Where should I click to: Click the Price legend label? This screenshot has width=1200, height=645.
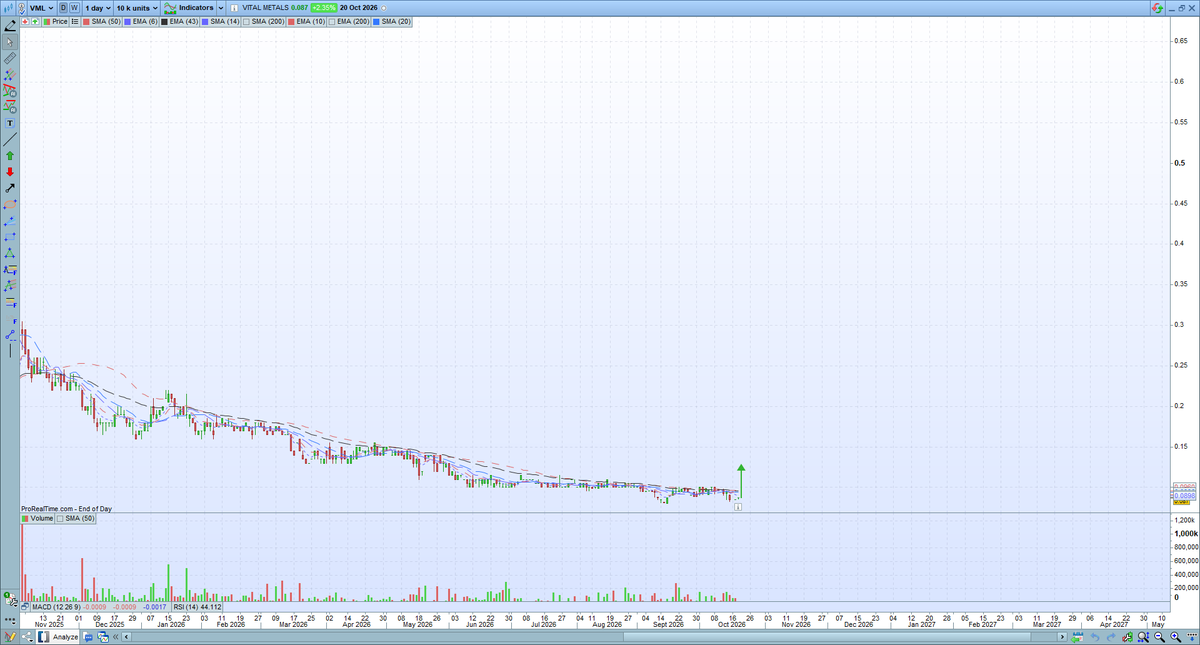click(59, 22)
